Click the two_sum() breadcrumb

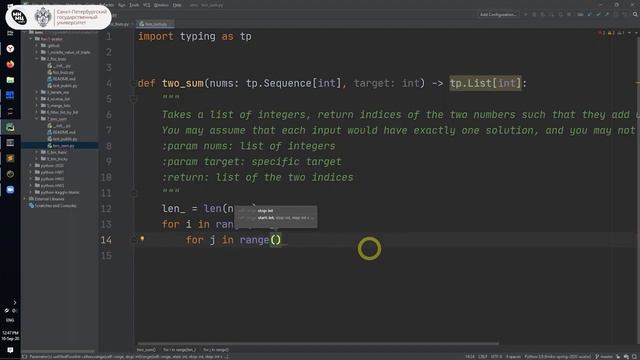[x=146, y=349]
